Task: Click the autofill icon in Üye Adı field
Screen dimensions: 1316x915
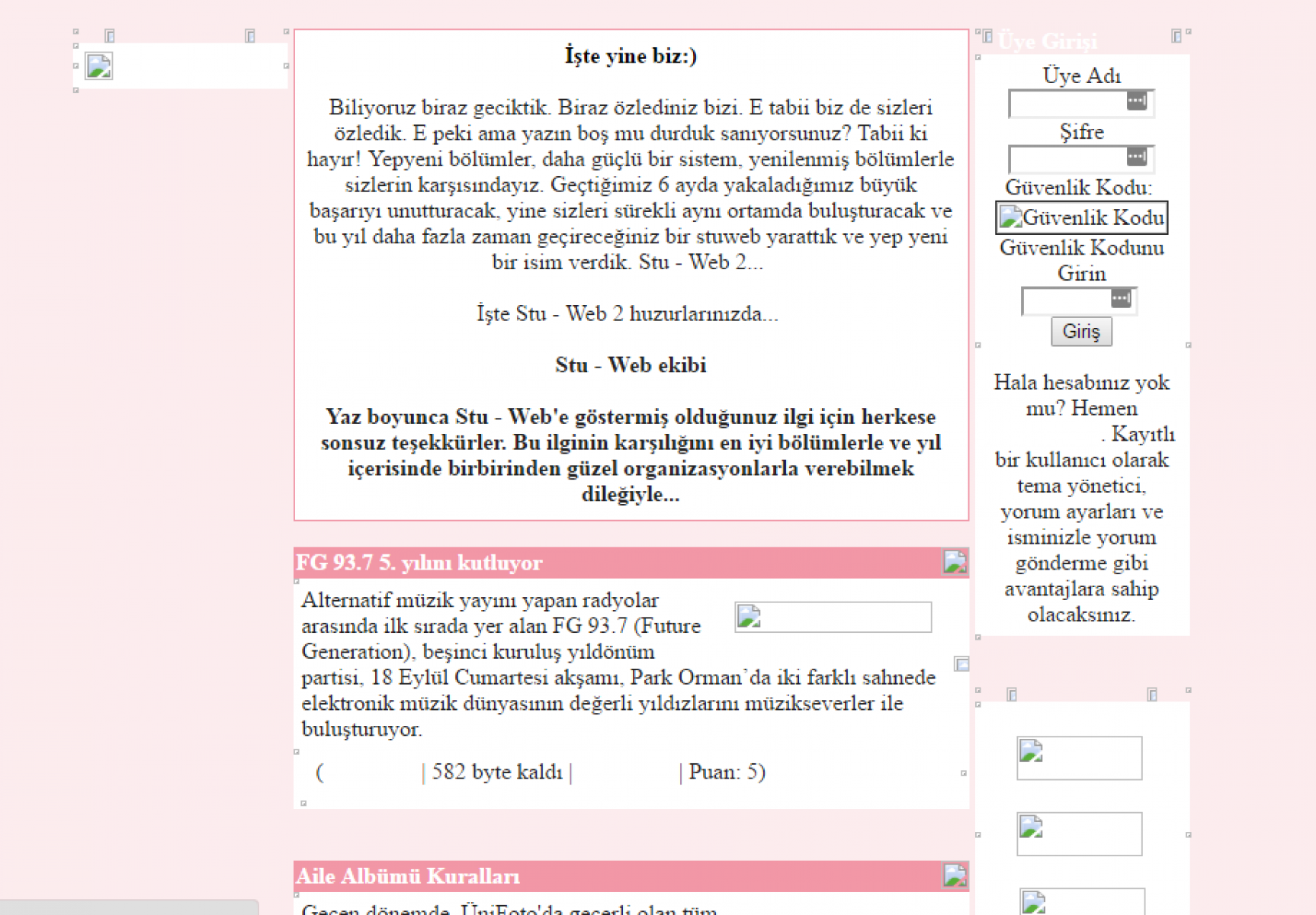Action: [x=1136, y=101]
